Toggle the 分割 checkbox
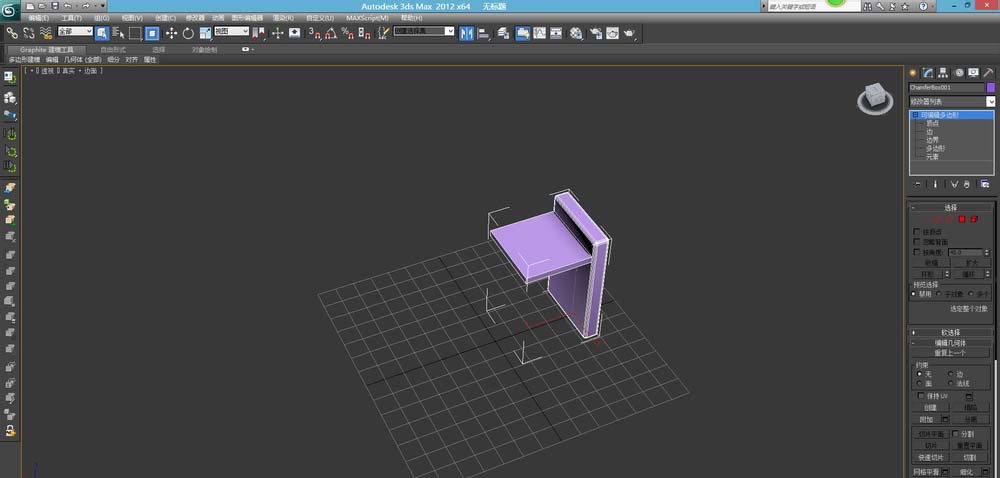The height and width of the screenshot is (478, 1000). pos(955,433)
